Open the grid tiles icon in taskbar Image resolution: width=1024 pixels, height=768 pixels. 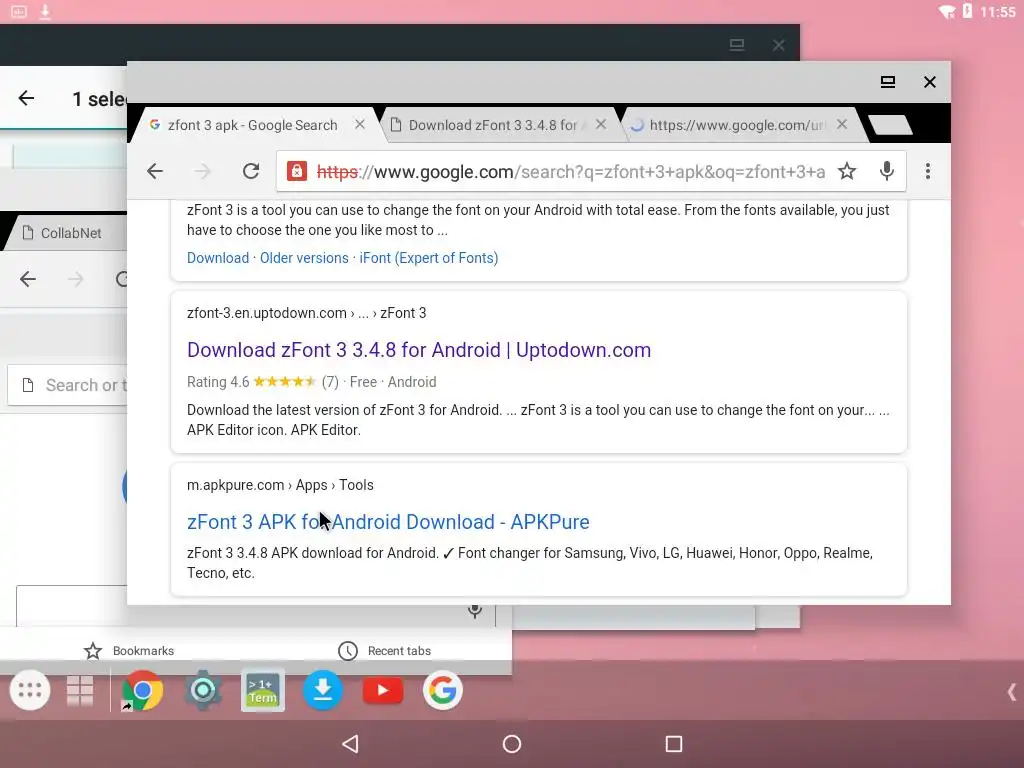tap(80, 690)
